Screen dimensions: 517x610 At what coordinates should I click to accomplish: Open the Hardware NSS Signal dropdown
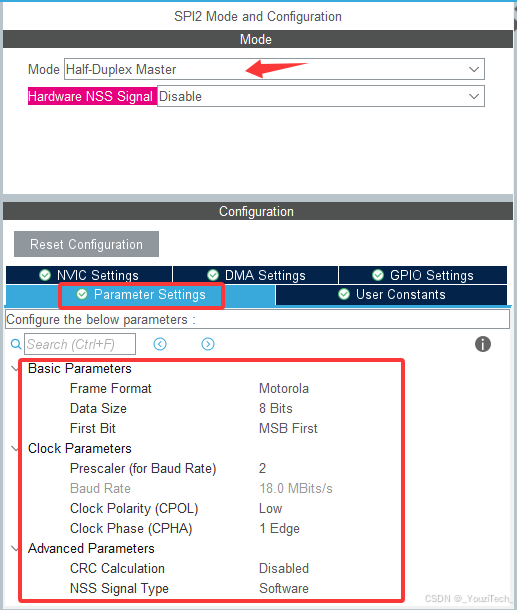click(x=321, y=96)
